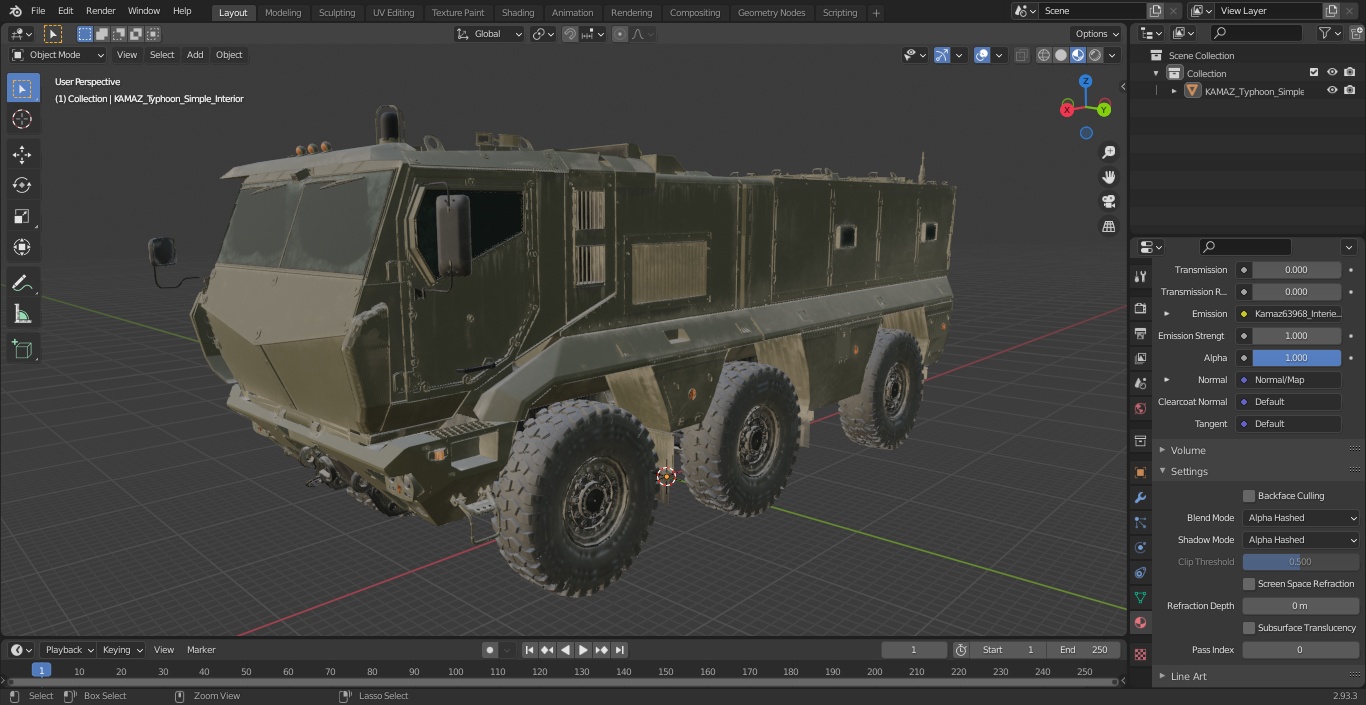Viewport: 1366px width, 705px height.
Task: Toggle snapping magnet button
Action: click(x=569, y=34)
